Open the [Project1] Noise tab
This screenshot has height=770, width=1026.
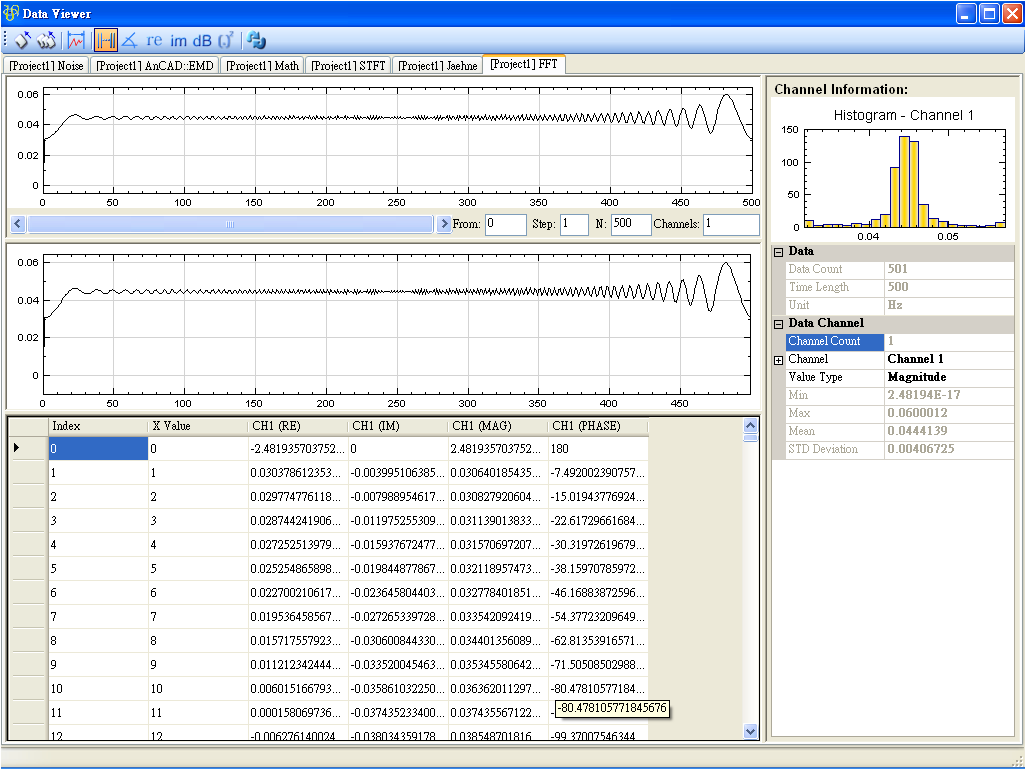(x=47, y=66)
